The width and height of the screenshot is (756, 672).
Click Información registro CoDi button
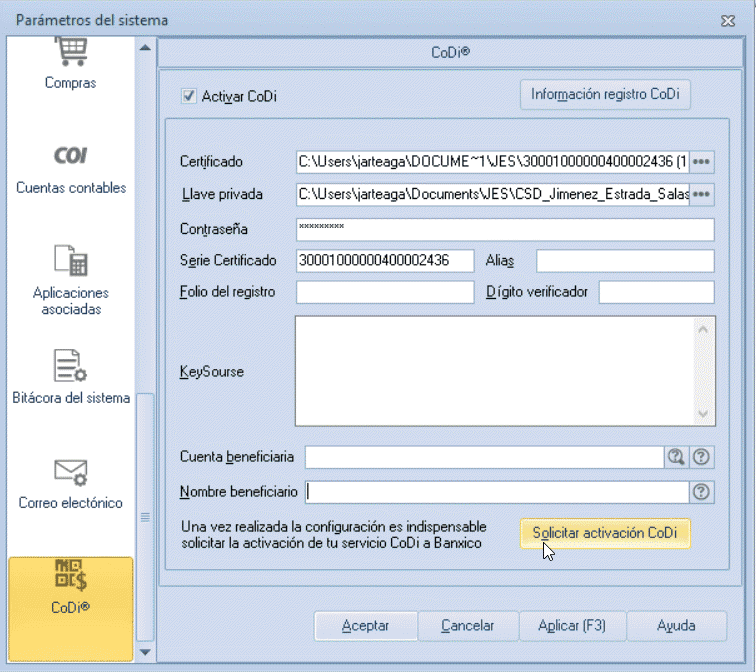click(x=605, y=94)
